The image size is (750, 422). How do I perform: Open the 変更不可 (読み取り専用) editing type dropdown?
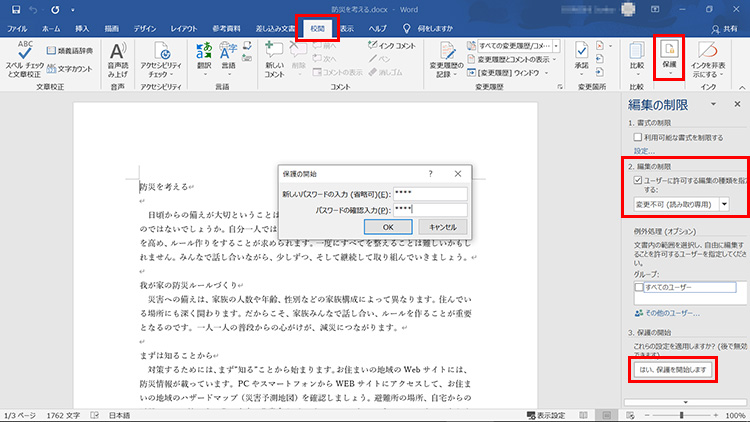pyautogui.click(x=724, y=204)
